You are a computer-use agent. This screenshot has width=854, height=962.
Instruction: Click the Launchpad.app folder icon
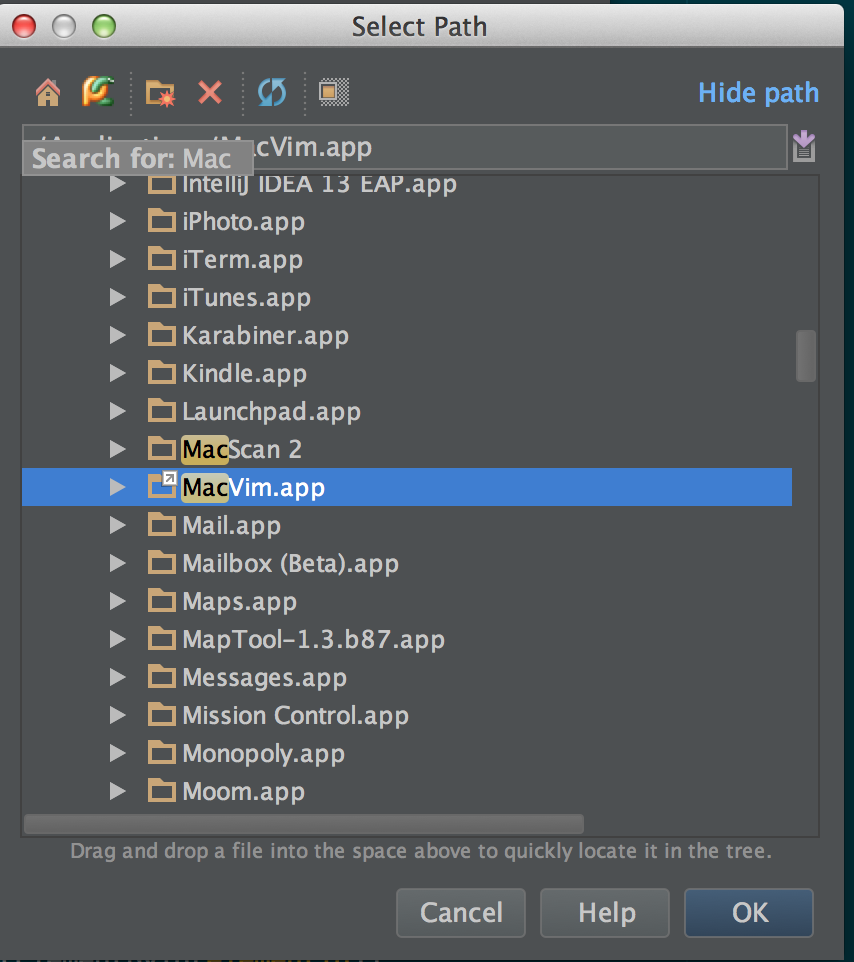coord(162,411)
